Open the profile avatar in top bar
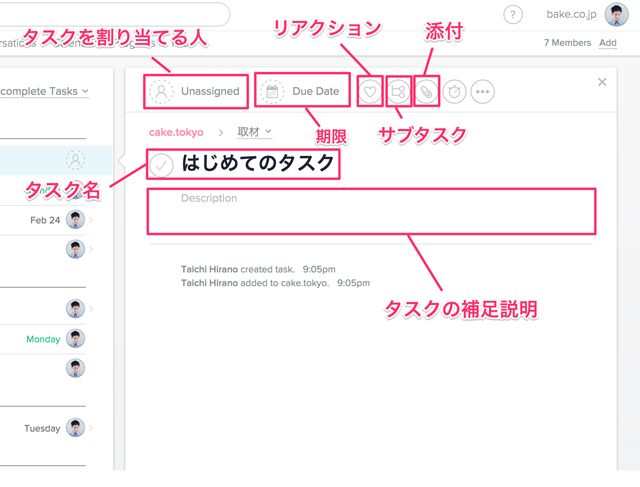Image resolution: width=640 pixels, height=487 pixels. pos(616,14)
